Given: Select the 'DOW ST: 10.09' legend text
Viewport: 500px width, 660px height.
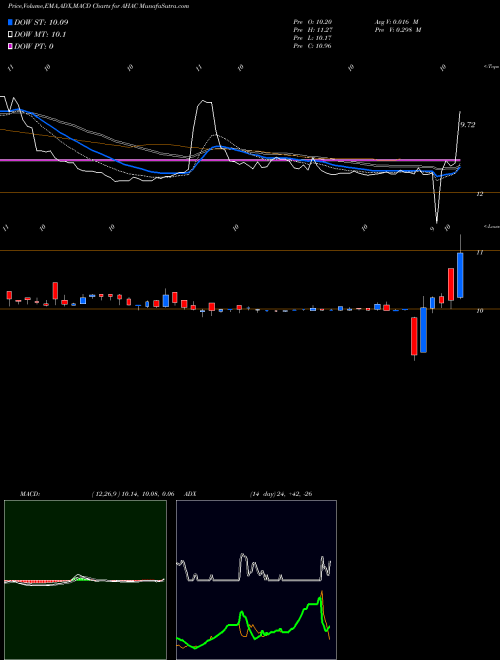Looking at the screenshot, I should point(41,22).
